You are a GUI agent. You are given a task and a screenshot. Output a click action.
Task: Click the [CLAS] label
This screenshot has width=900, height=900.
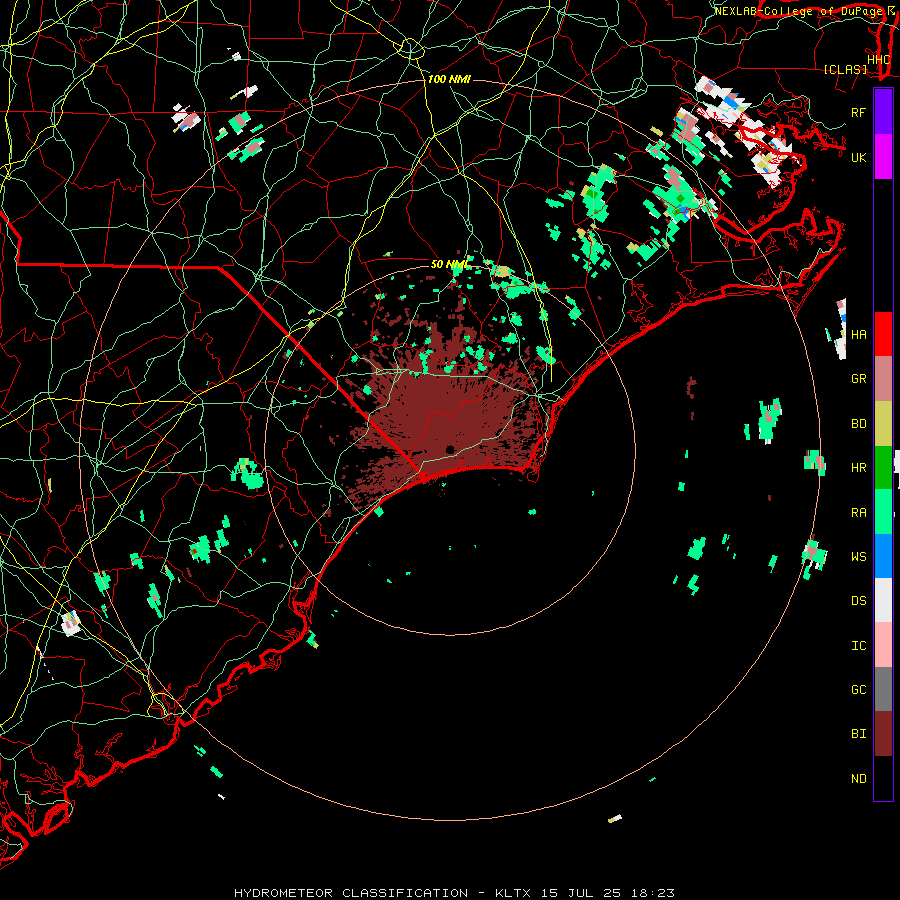845,69
